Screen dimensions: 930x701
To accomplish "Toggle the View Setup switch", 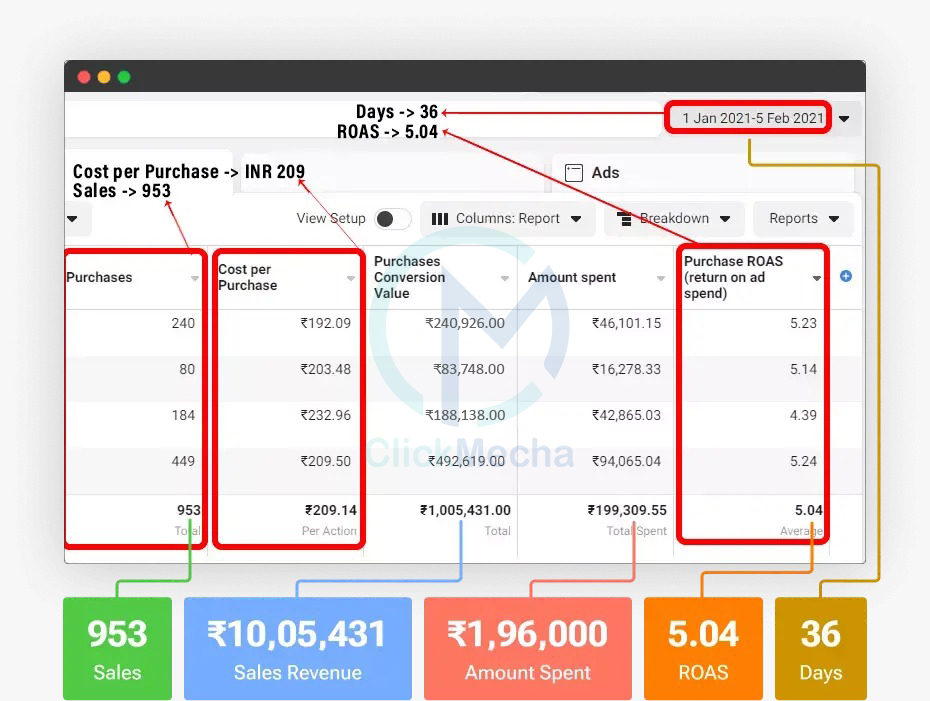I will [x=392, y=219].
